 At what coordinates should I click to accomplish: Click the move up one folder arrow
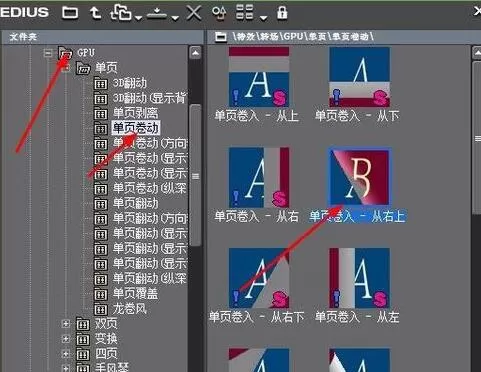coord(95,13)
